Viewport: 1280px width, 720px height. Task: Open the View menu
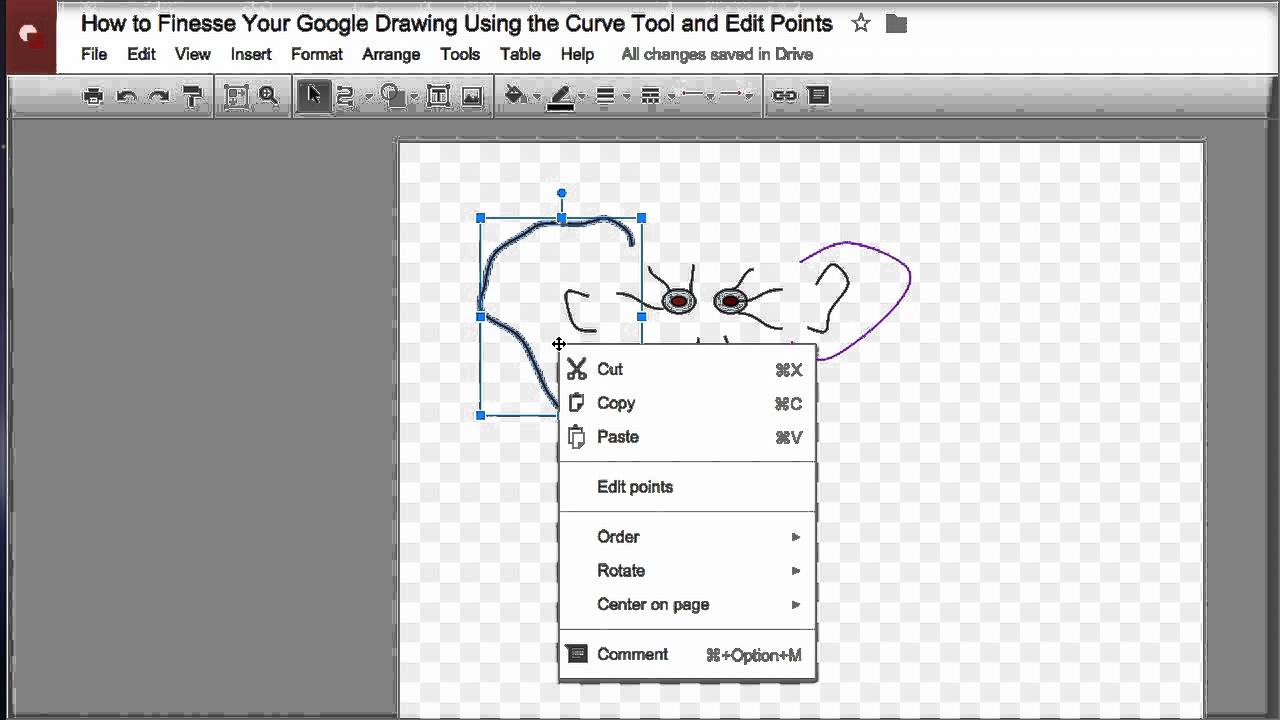pos(193,54)
